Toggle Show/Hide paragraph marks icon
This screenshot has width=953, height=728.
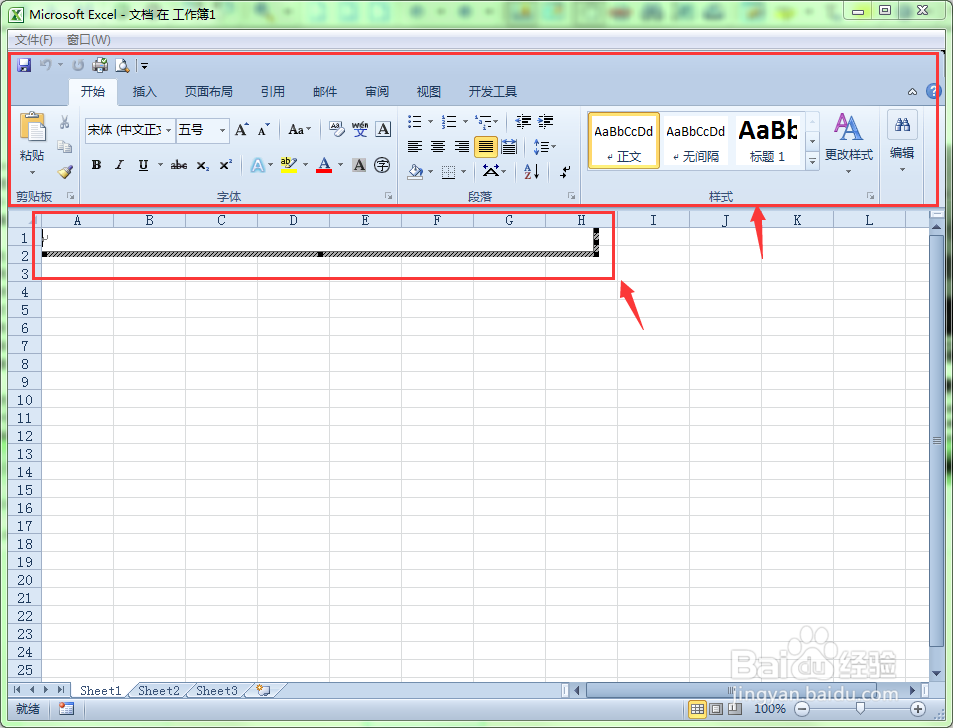click(565, 172)
